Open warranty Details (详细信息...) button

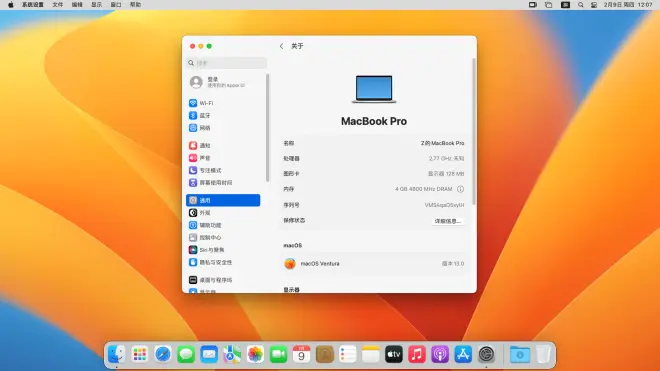point(448,221)
